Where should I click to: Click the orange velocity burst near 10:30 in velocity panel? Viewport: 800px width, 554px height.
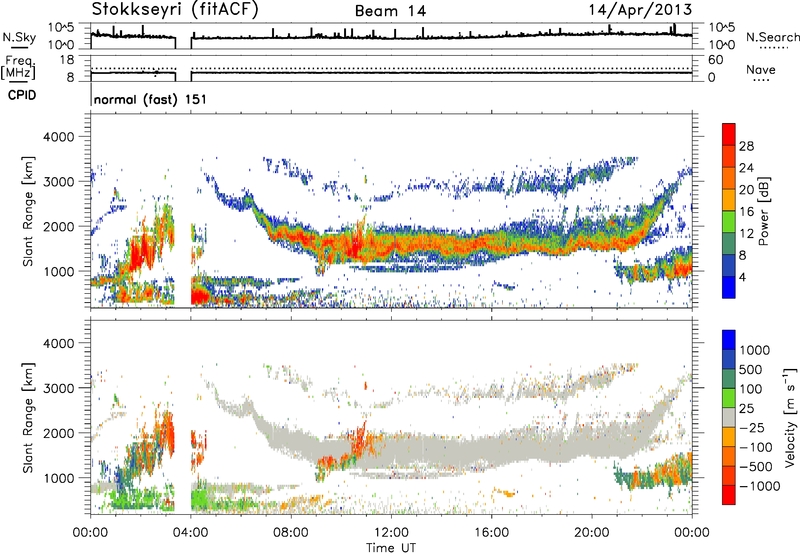click(360, 440)
